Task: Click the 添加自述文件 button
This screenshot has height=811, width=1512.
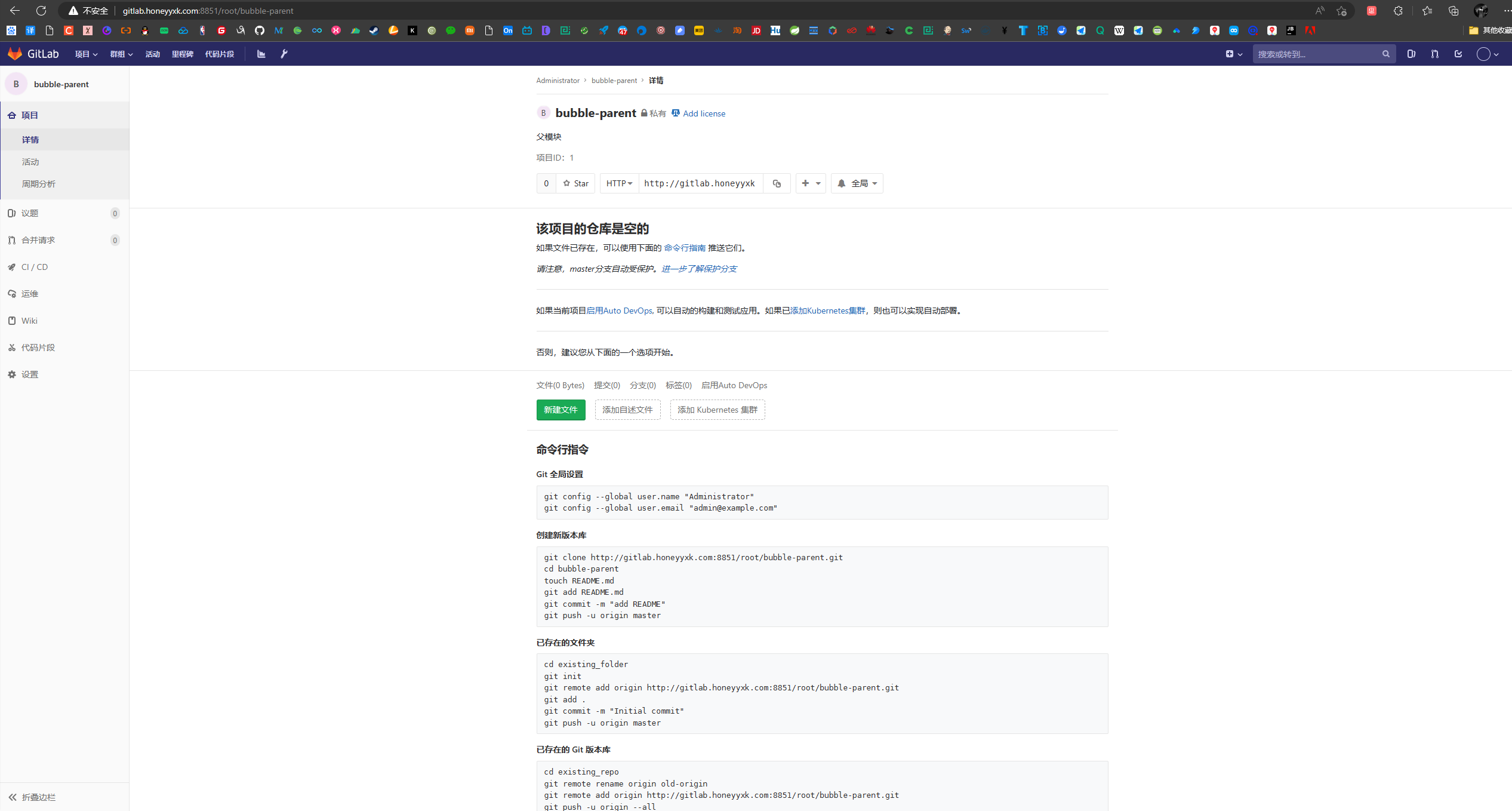Action: [x=627, y=410]
